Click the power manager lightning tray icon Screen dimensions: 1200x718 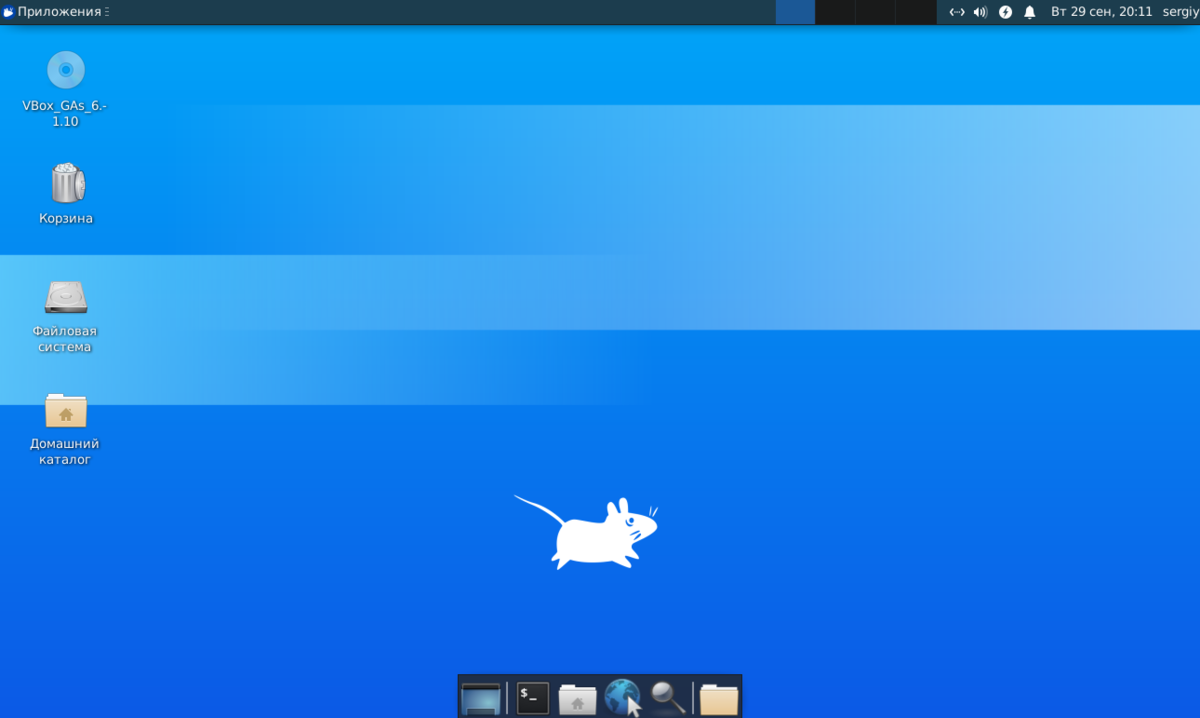click(x=1004, y=12)
